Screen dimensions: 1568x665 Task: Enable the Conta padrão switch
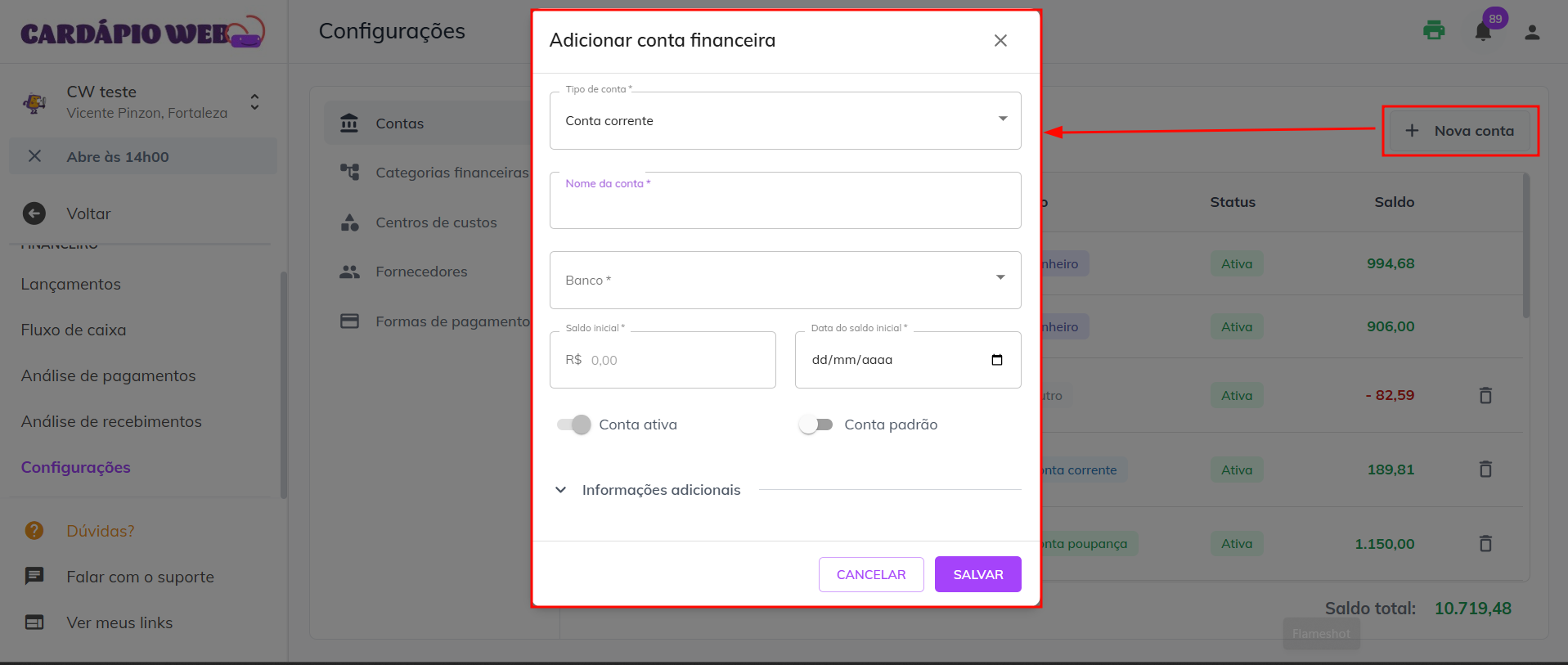[x=815, y=425]
